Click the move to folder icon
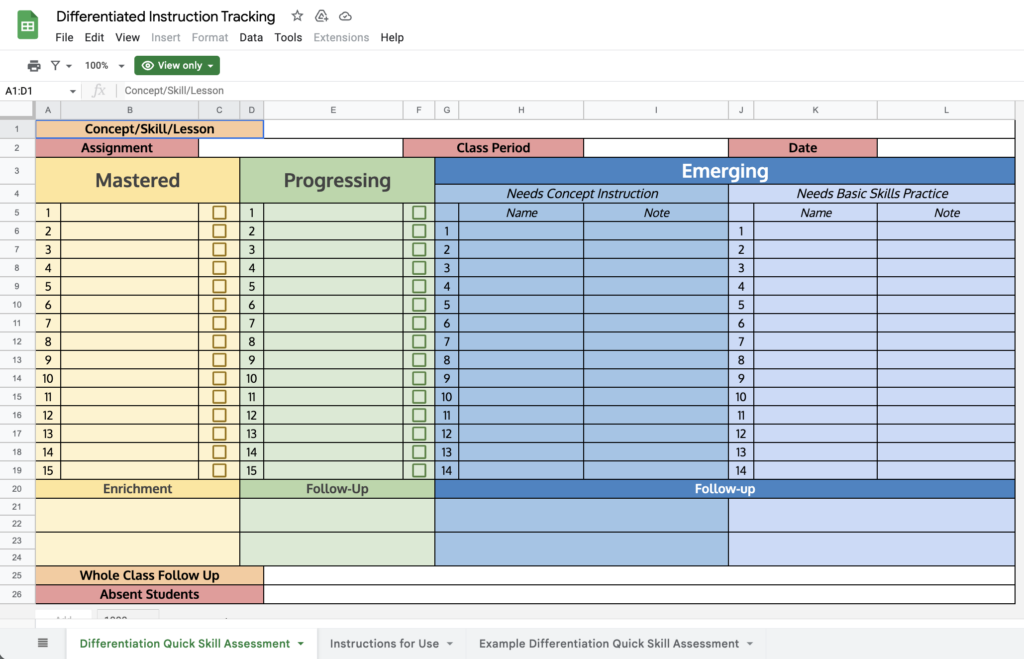 pyautogui.click(x=321, y=16)
